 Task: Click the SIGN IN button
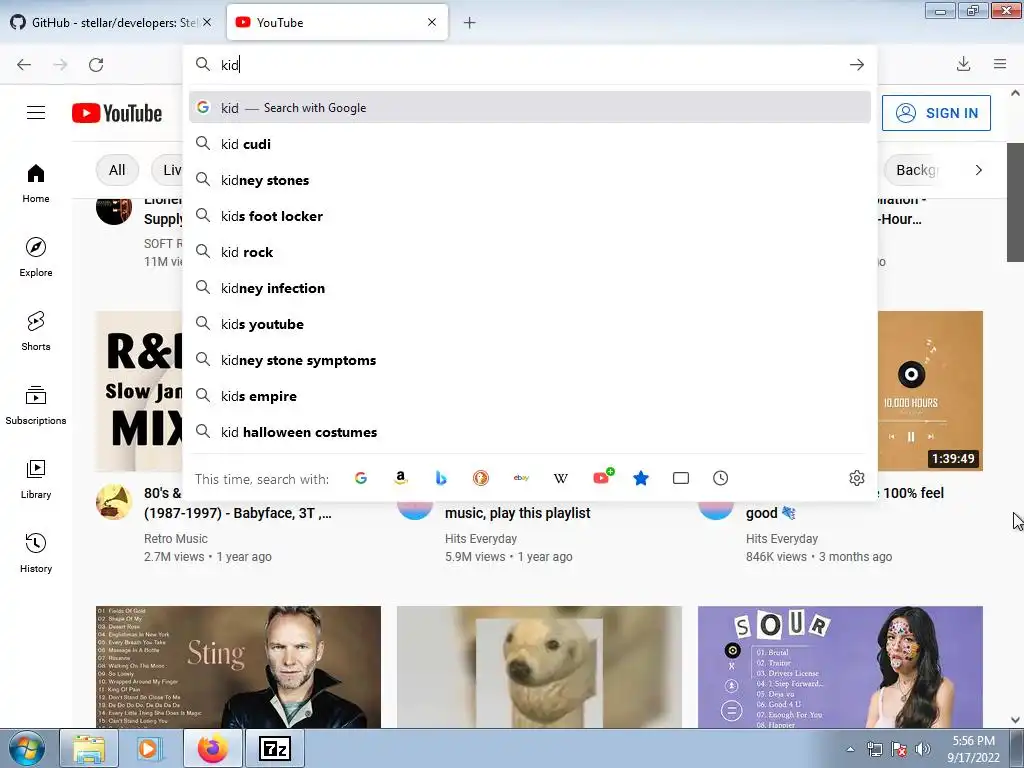pos(936,113)
